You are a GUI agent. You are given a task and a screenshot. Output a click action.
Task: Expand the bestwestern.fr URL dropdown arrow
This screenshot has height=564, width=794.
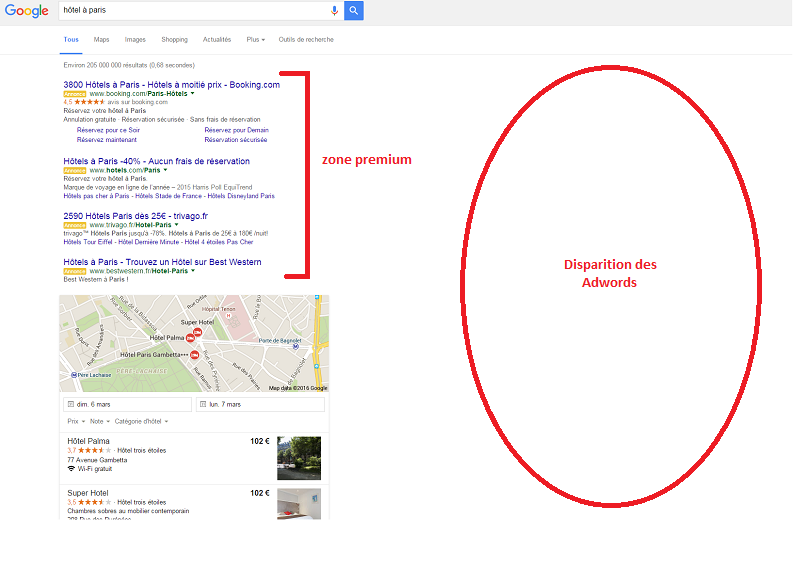193,271
